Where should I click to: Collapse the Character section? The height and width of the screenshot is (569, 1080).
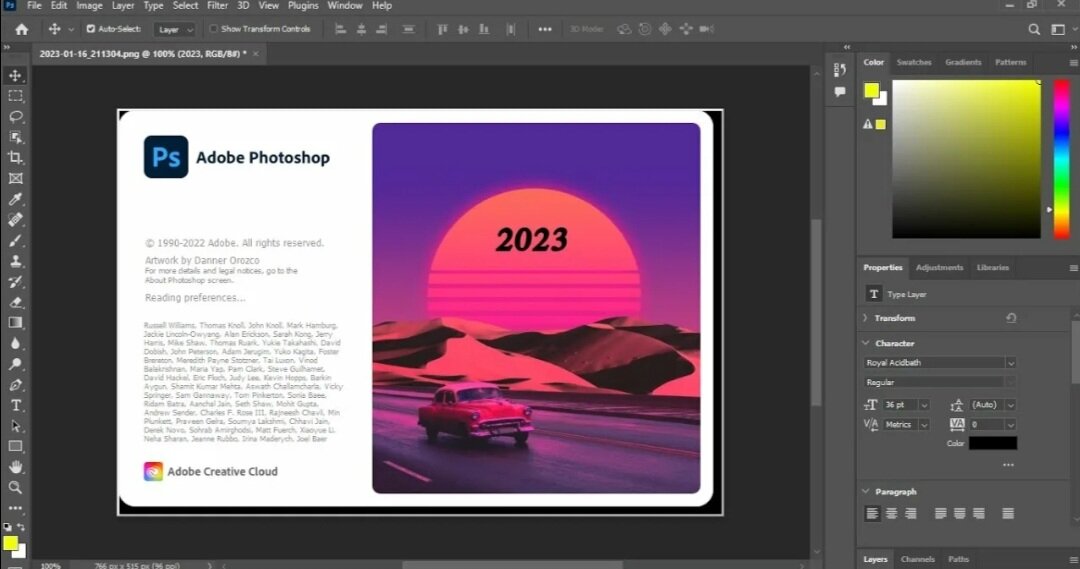click(x=866, y=343)
